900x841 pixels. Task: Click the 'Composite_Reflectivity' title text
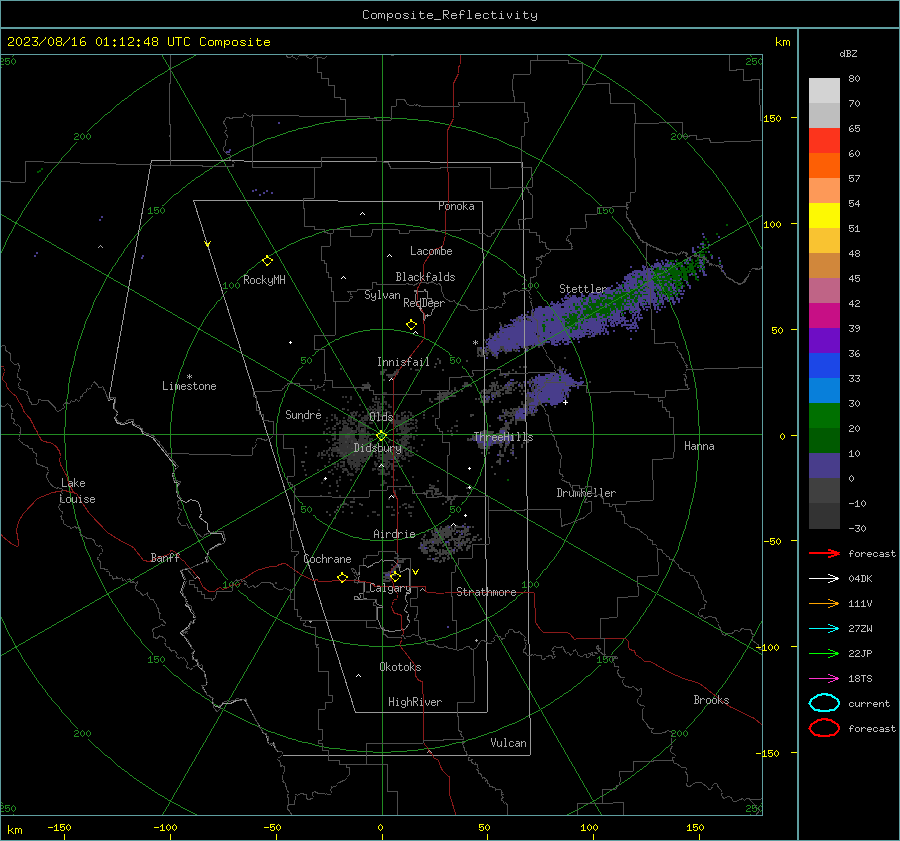point(450,15)
